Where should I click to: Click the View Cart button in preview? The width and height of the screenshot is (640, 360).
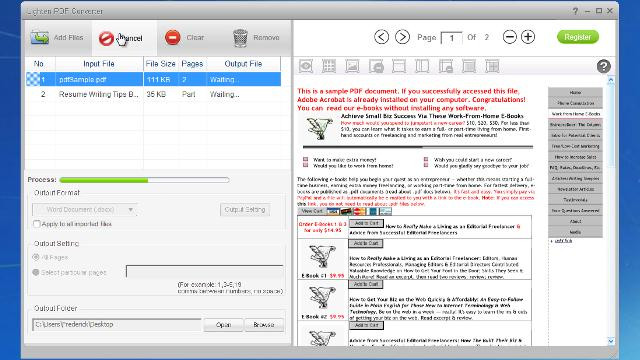coord(312,211)
